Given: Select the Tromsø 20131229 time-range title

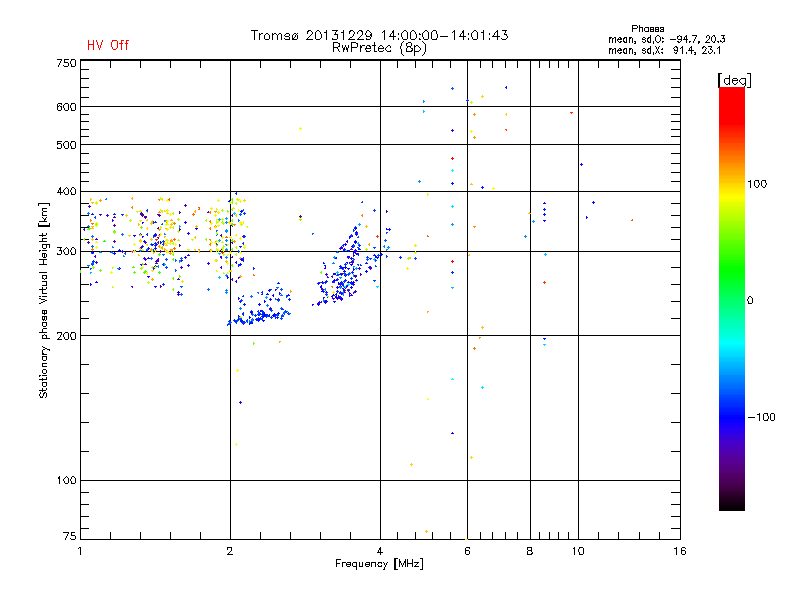Looking at the screenshot, I should pos(379,35).
